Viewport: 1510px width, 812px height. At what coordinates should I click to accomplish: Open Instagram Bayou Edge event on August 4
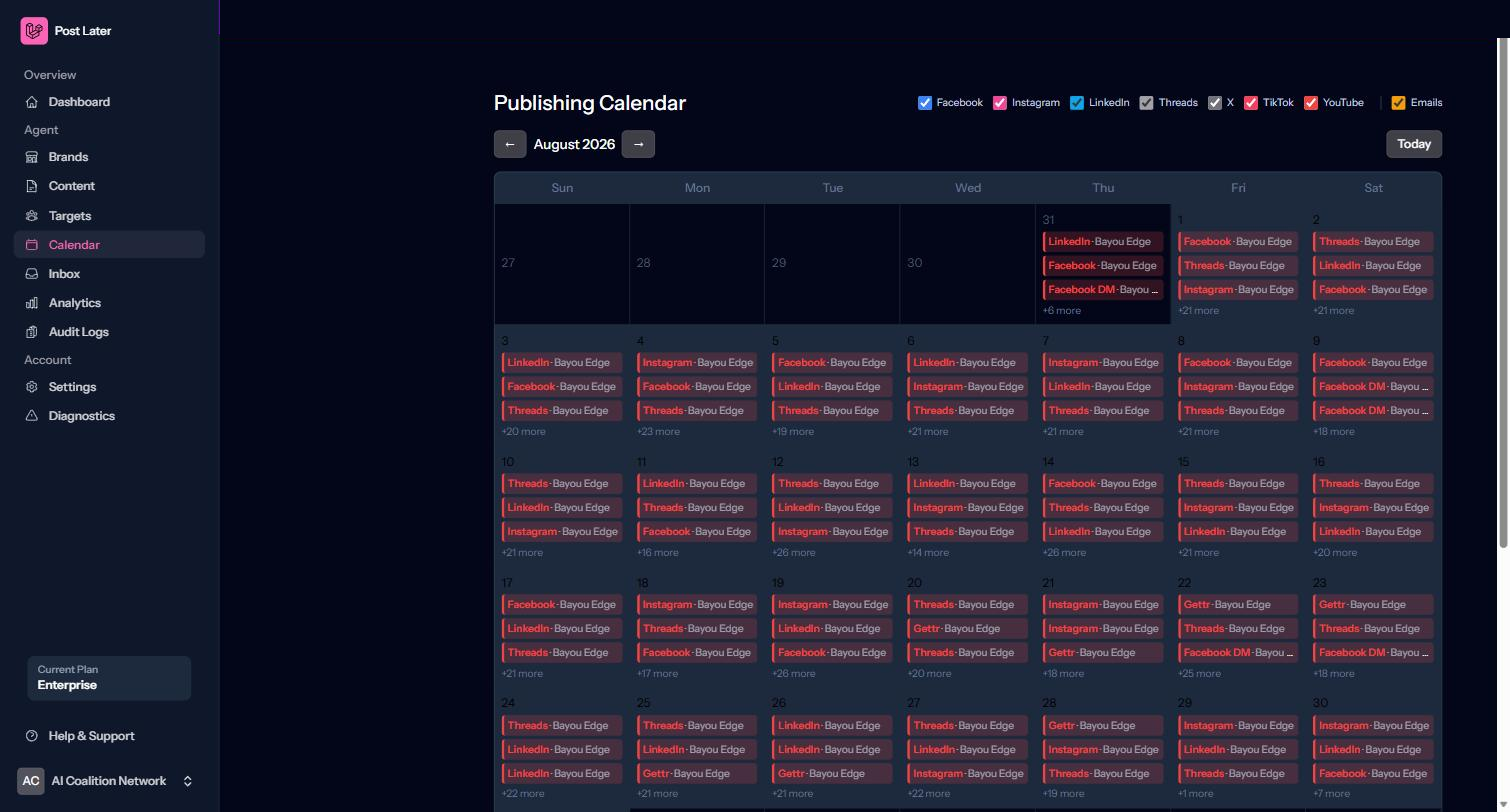click(x=697, y=363)
